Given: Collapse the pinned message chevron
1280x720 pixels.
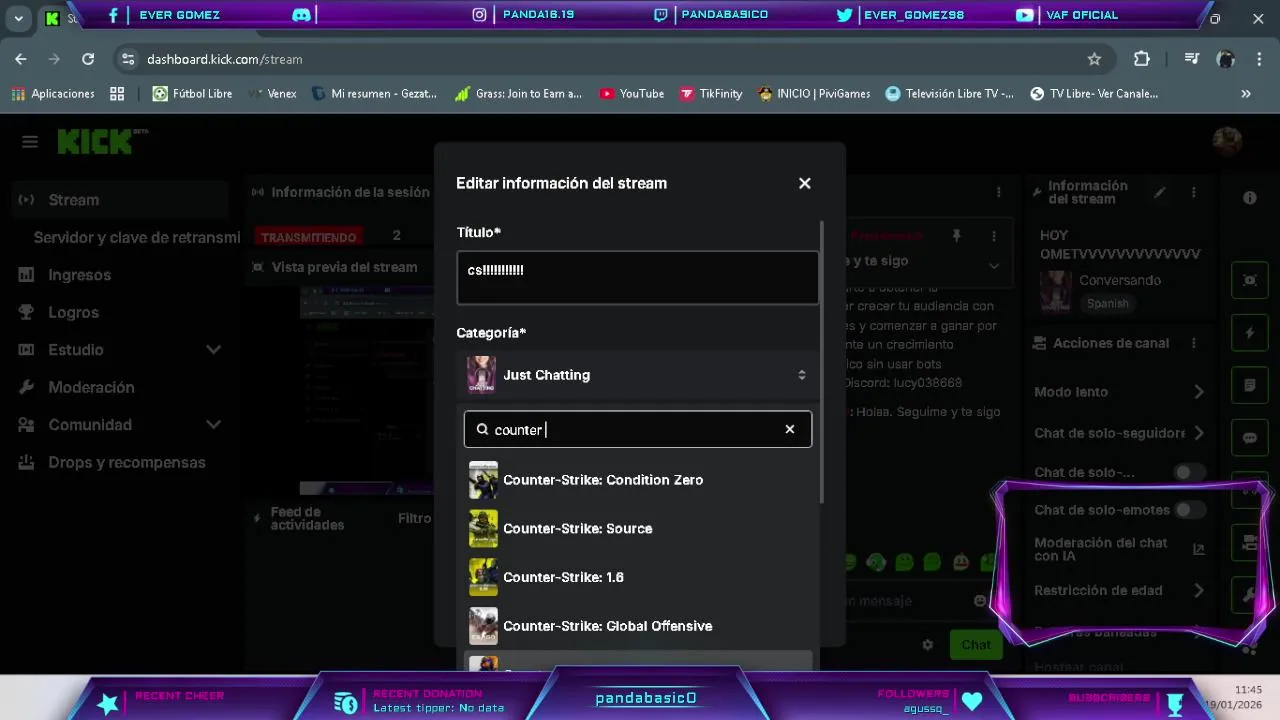Looking at the screenshot, I should [x=994, y=266].
